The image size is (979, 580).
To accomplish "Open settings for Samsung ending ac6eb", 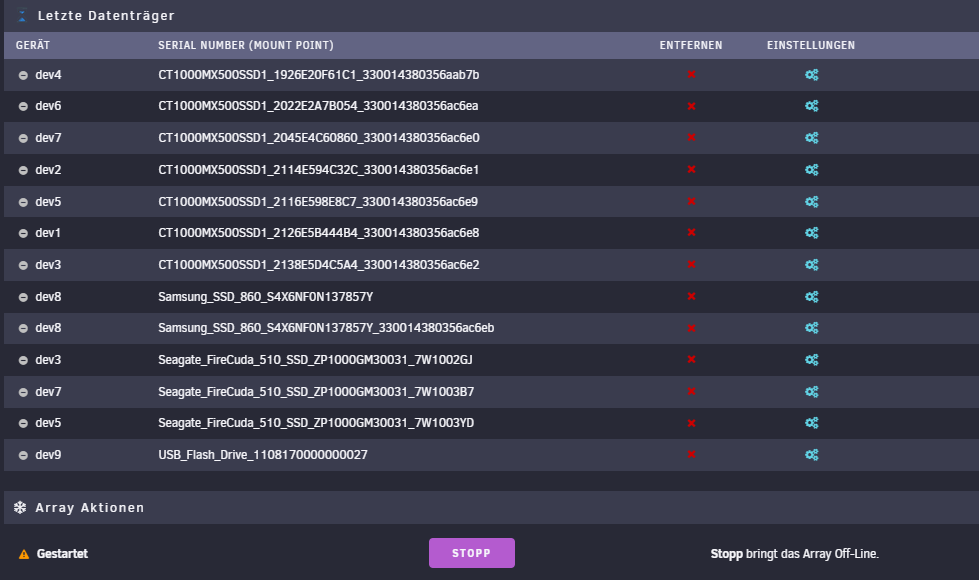I will [812, 328].
